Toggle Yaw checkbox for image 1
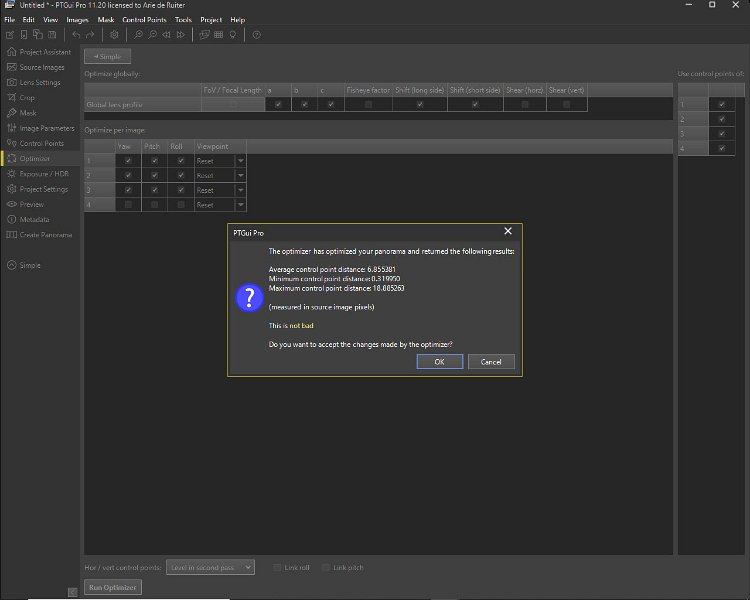The width and height of the screenshot is (750, 600). (127, 160)
